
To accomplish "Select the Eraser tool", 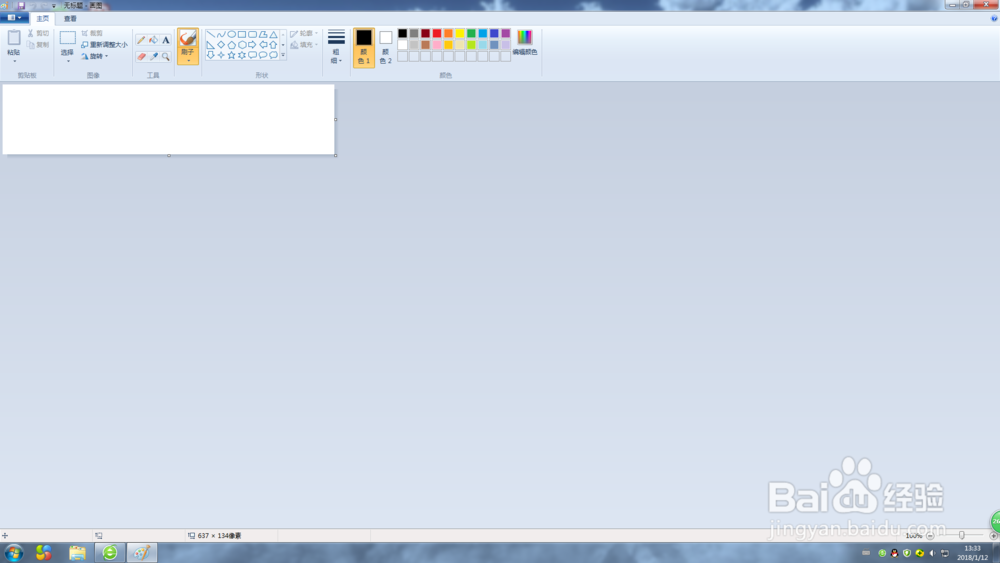I will pyautogui.click(x=141, y=56).
